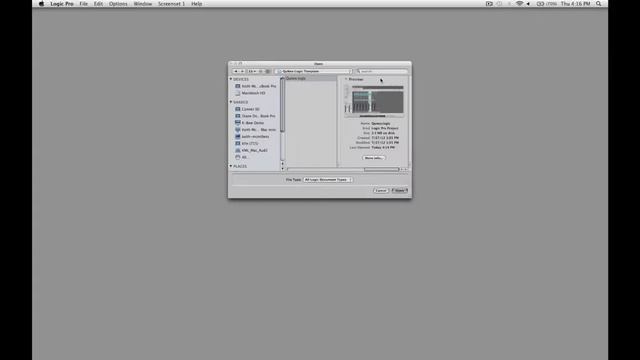Select the All… item in SHARED
The height and width of the screenshot is (360, 640).
241,157
